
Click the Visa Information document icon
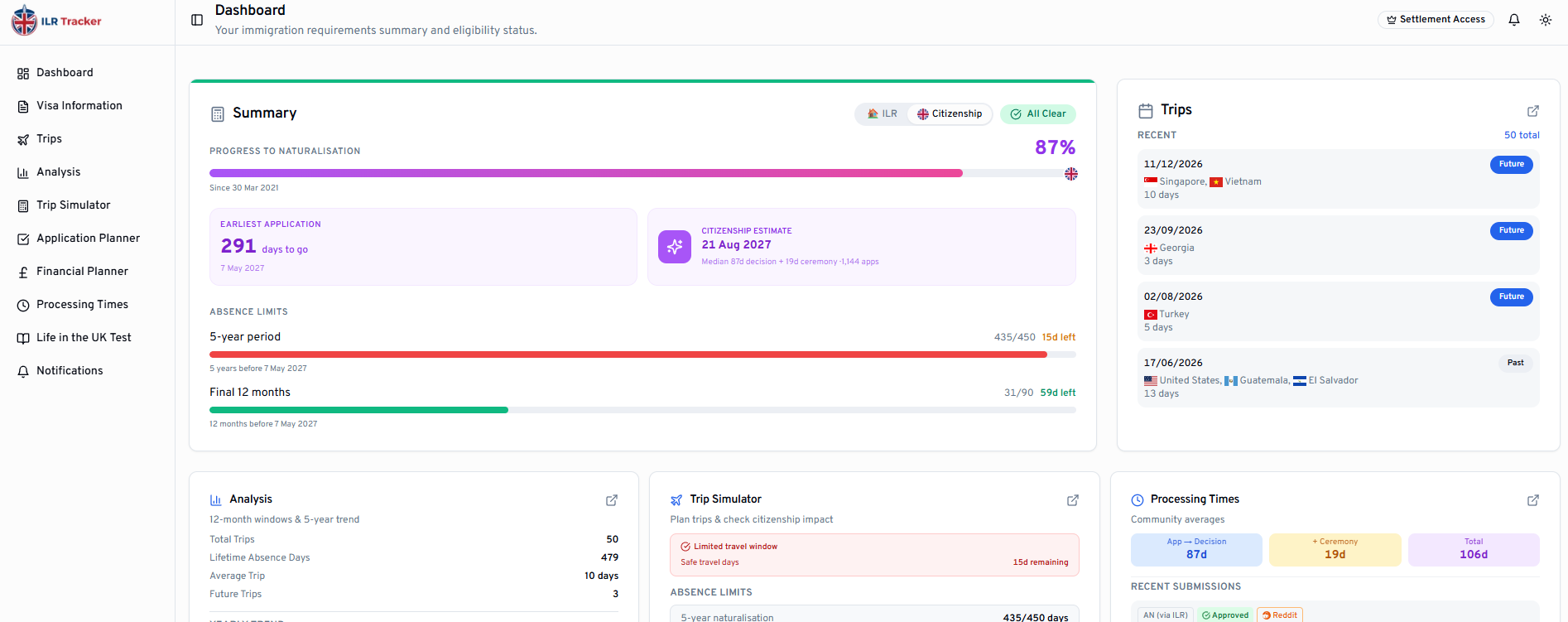click(23, 107)
